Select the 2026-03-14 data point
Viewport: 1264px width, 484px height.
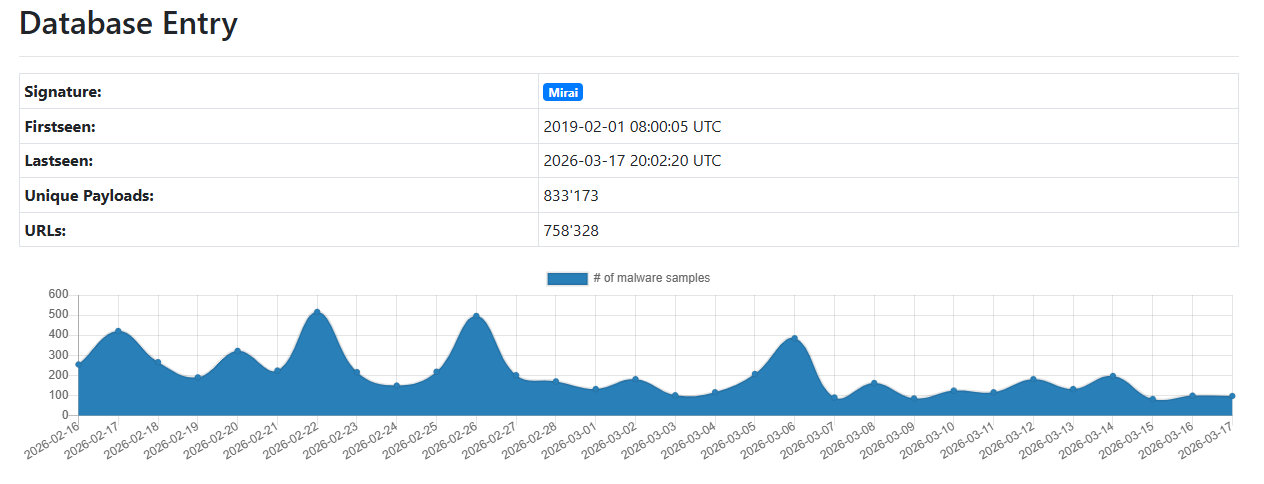pos(1112,377)
